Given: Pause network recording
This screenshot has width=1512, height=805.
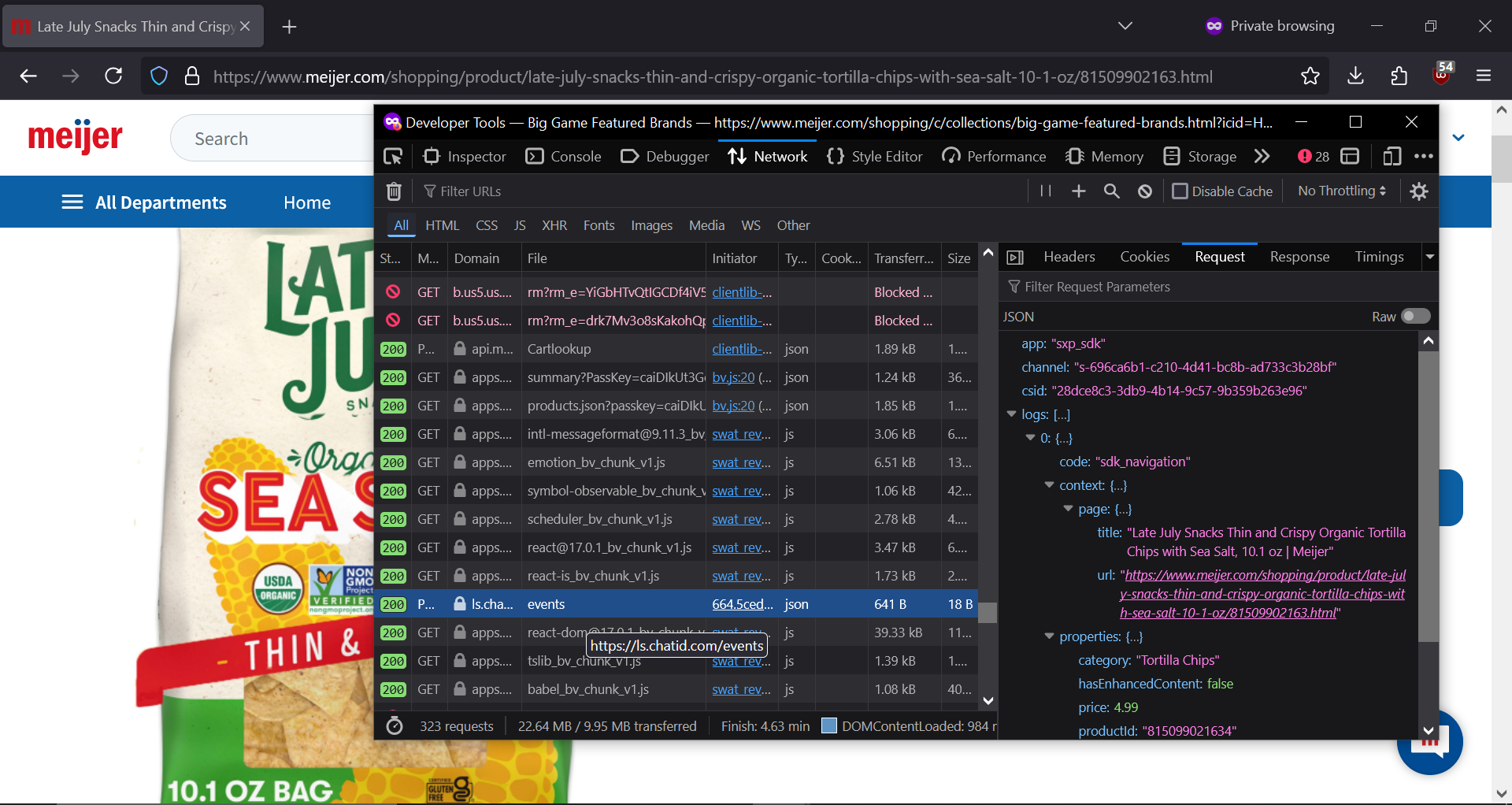Looking at the screenshot, I should click(x=1046, y=191).
